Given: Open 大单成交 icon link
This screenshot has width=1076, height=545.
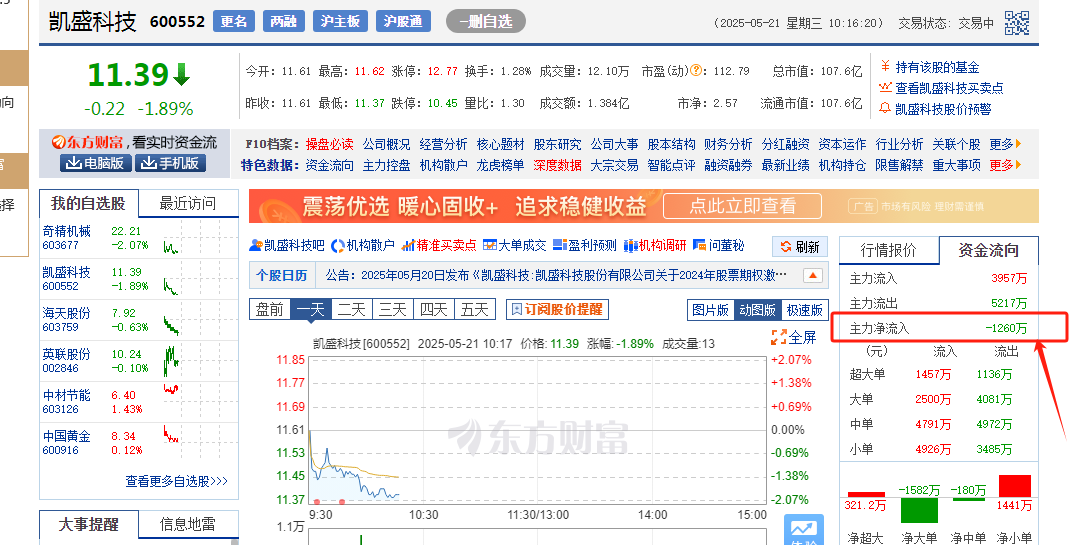Looking at the screenshot, I should pos(515,246).
